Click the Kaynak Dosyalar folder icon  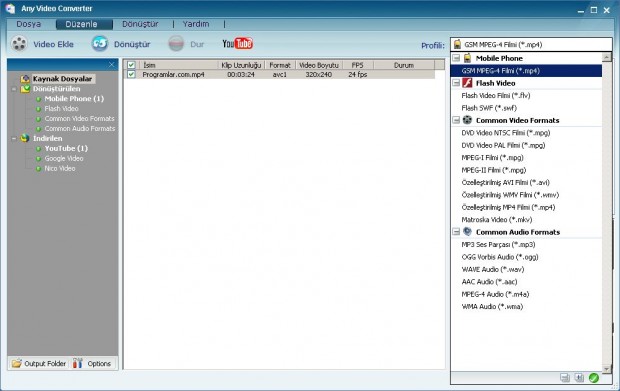click(x=25, y=79)
